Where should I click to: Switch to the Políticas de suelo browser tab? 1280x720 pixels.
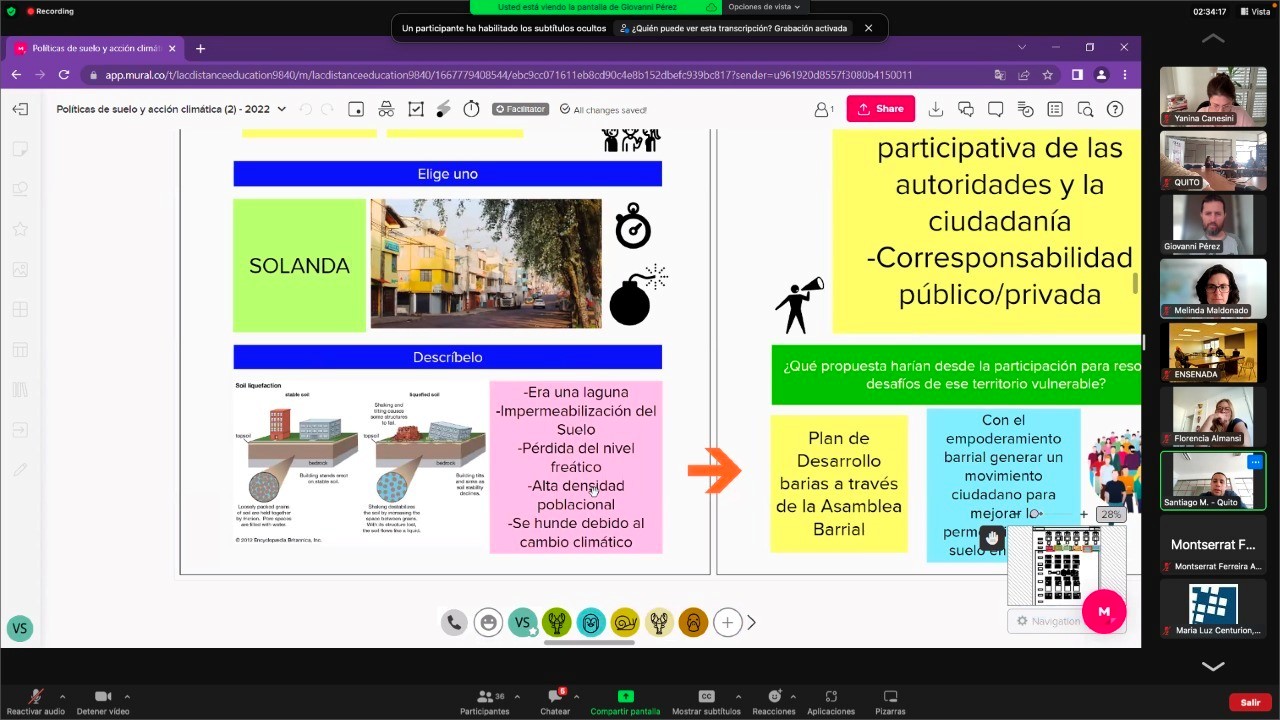click(x=96, y=48)
